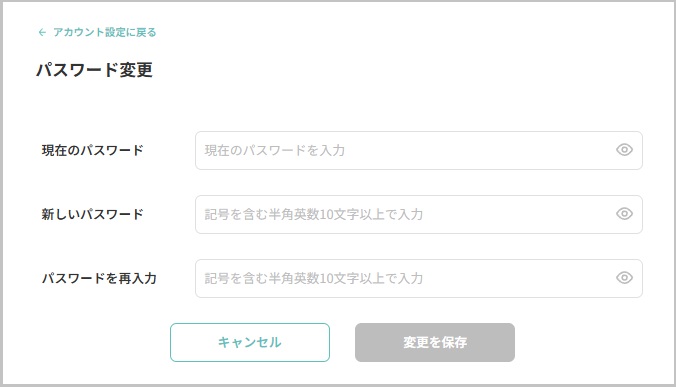
Task: Open the アカウント設定に戻る link
Action: 104,32
